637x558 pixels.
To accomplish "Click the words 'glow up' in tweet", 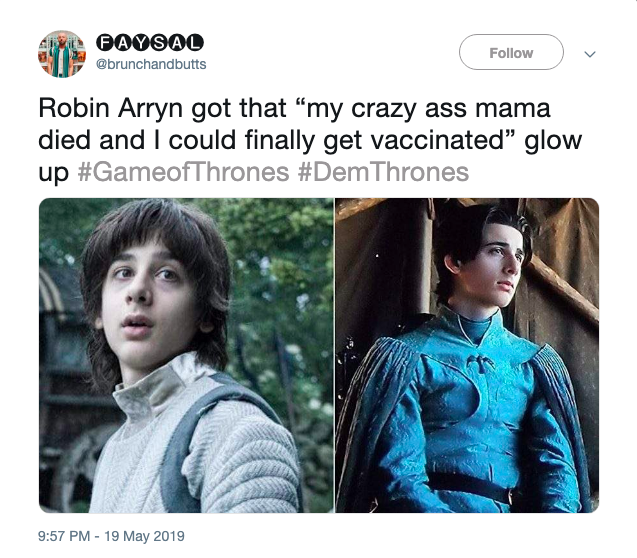I will tap(310, 156).
